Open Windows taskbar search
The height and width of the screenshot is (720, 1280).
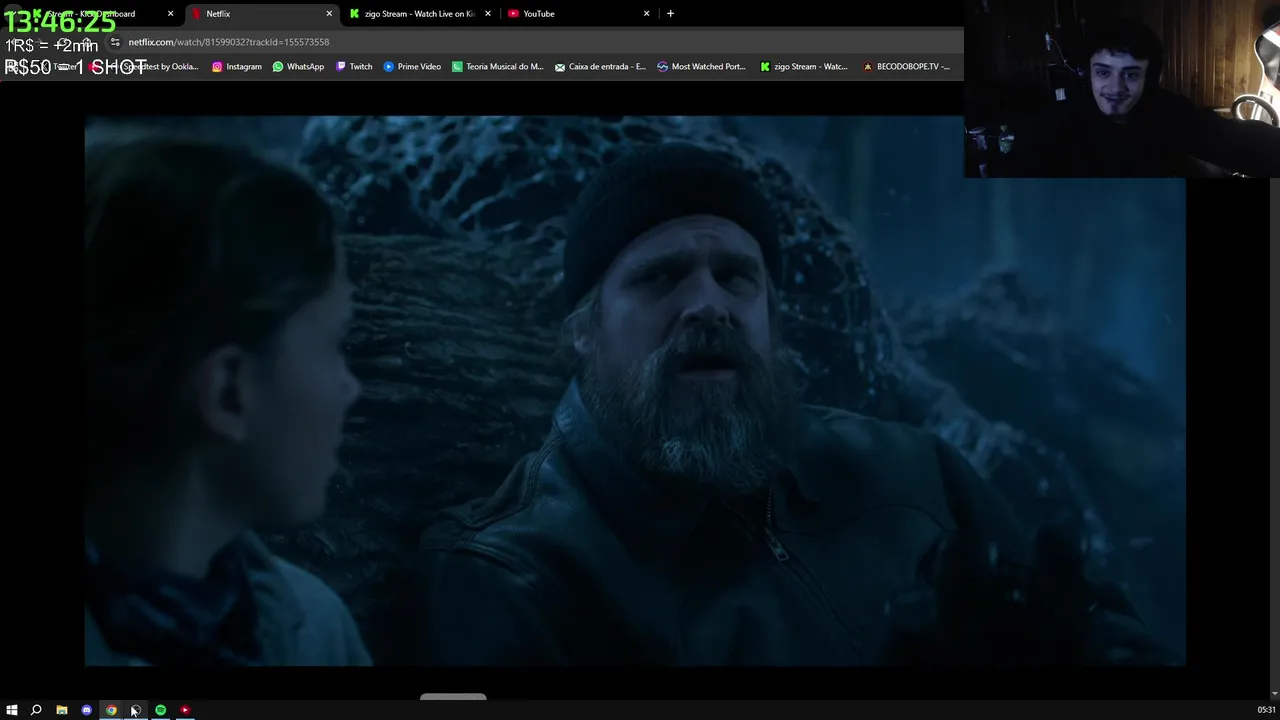[x=36, y=710]
